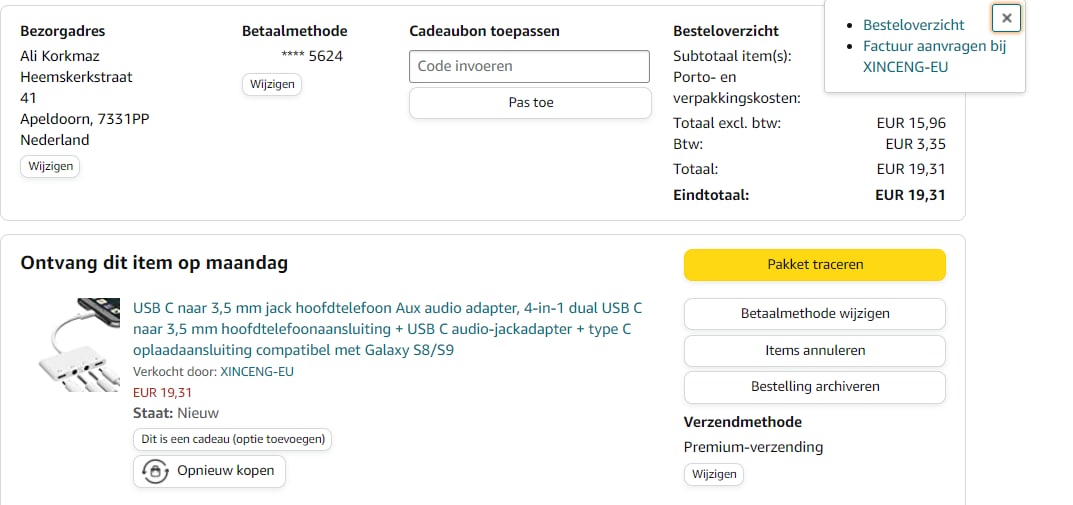Open the adapter product thumbnail image
This screenshot has width=1073, height=505.
click(x=81, y=343)
